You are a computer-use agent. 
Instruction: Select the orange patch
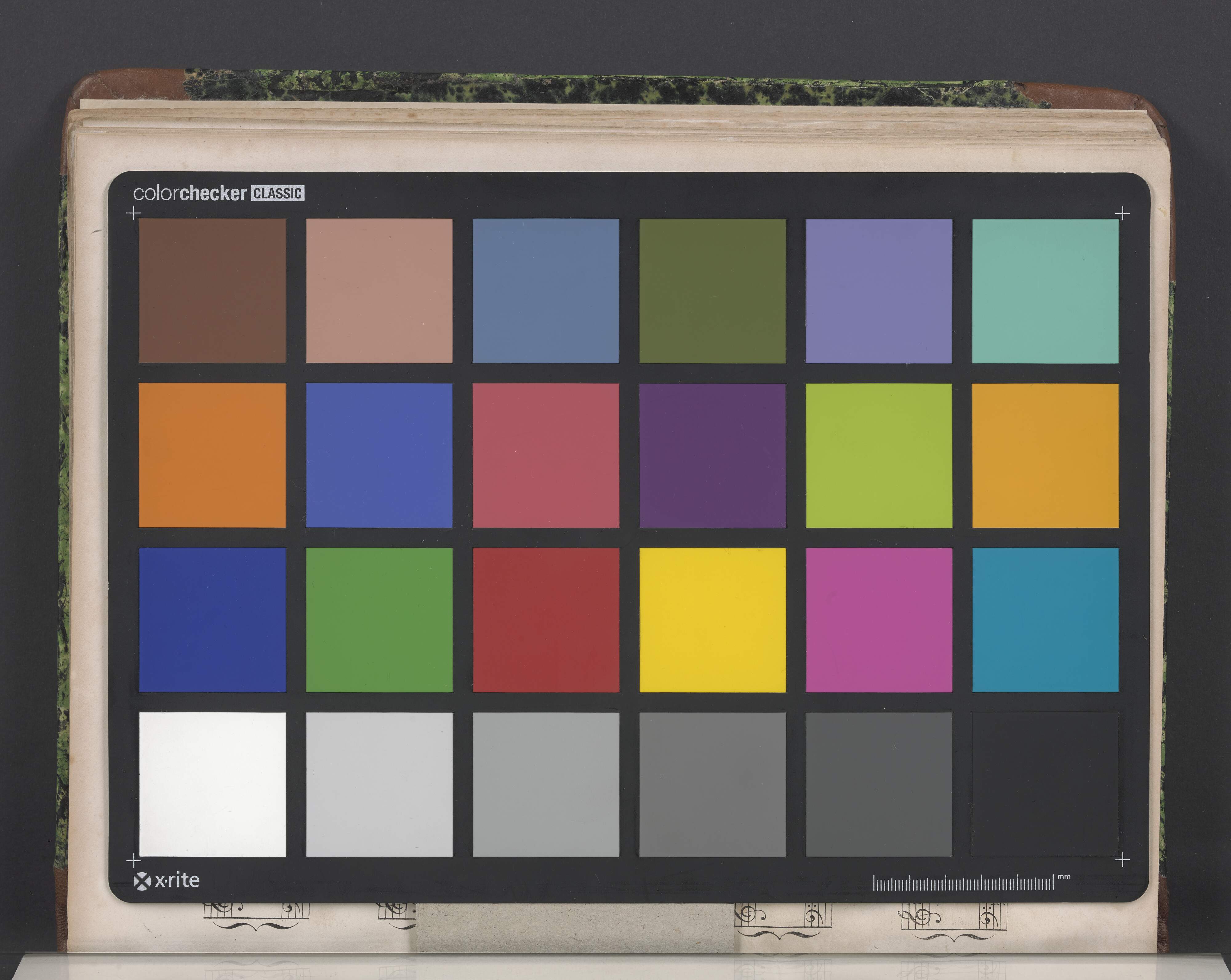212,455
